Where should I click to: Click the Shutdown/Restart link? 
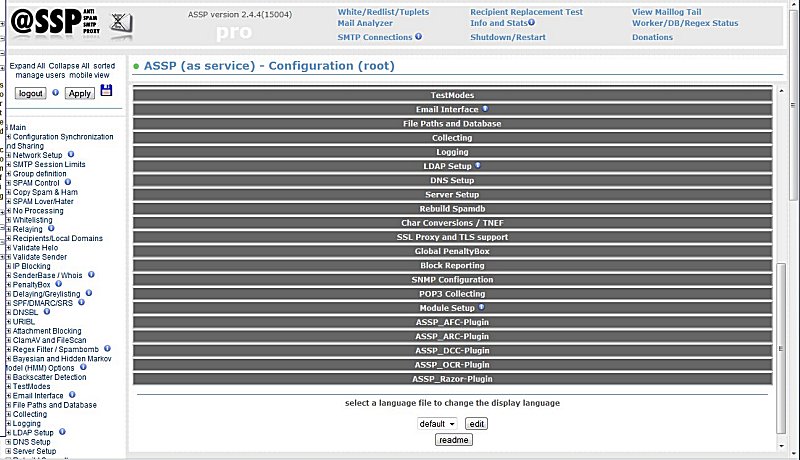pyautogui.click(x=508, y=37)
